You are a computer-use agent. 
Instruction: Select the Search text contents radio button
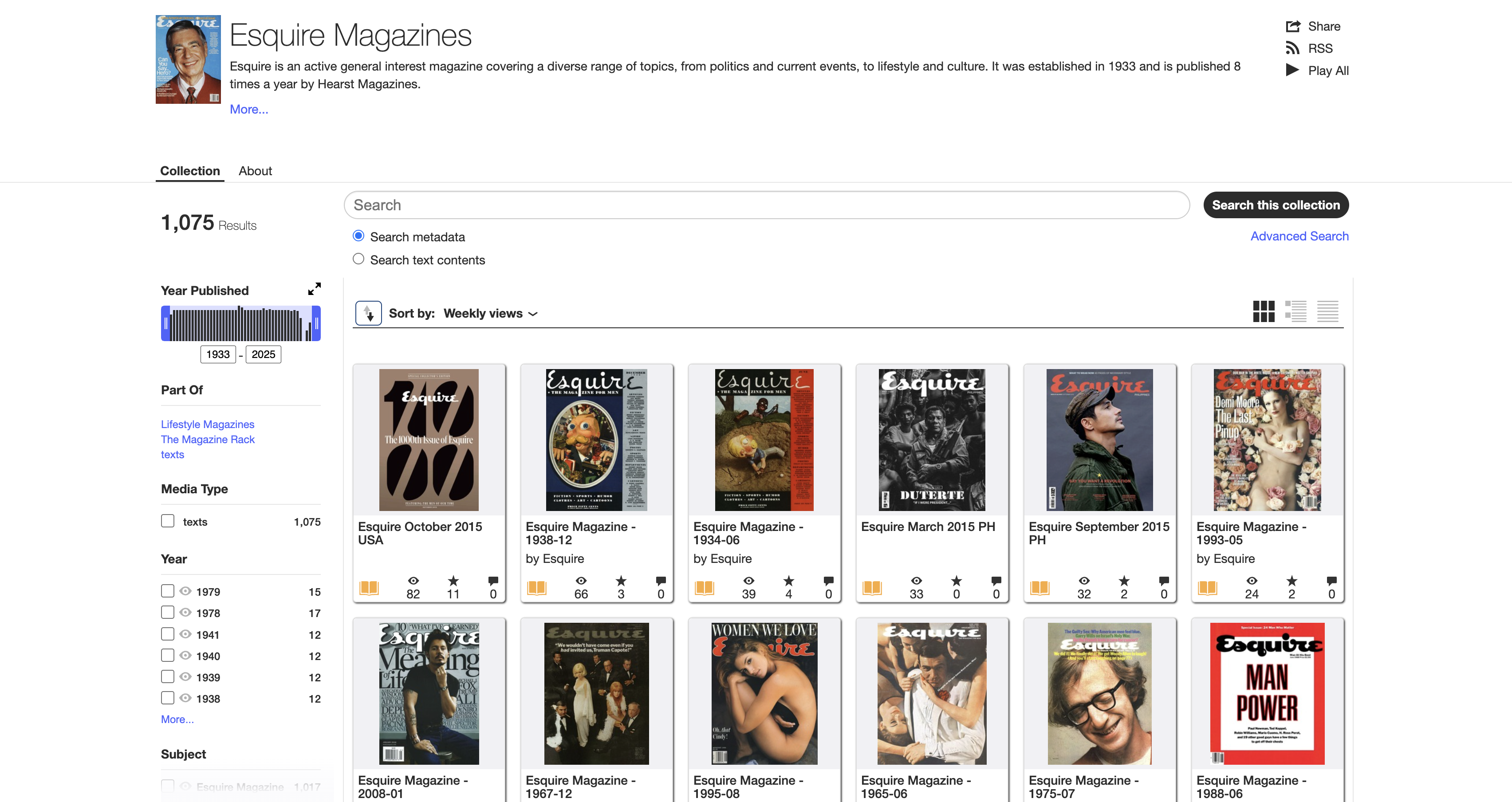point(358,259)
